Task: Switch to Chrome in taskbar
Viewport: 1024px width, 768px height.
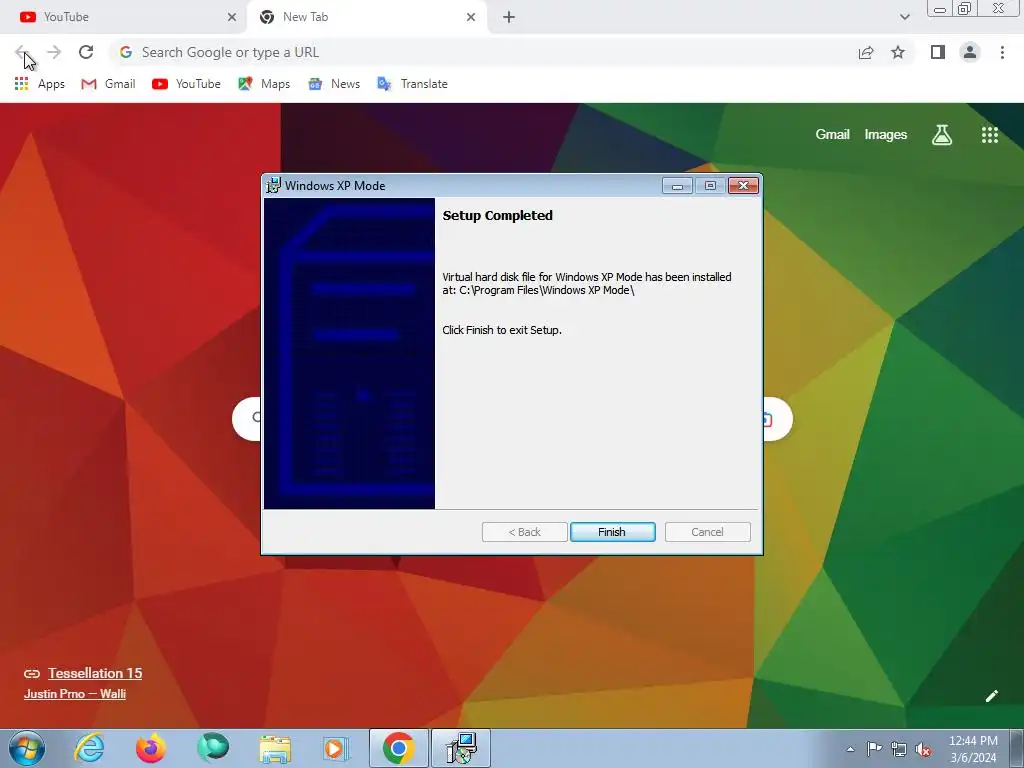Action: point(398,748)
